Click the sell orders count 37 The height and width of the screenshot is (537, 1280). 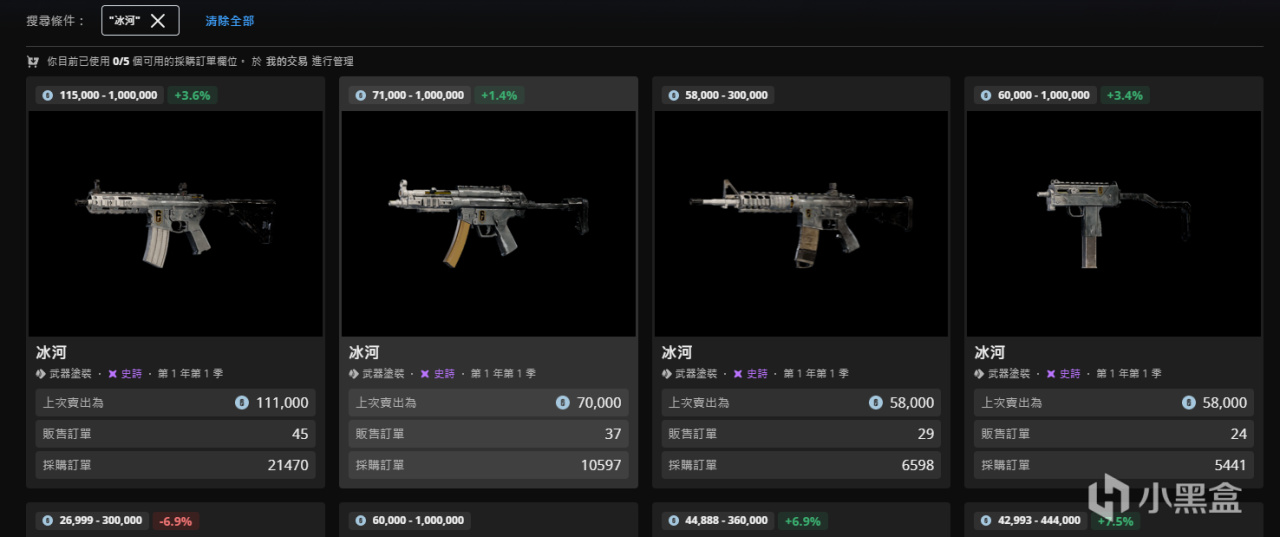613,434
